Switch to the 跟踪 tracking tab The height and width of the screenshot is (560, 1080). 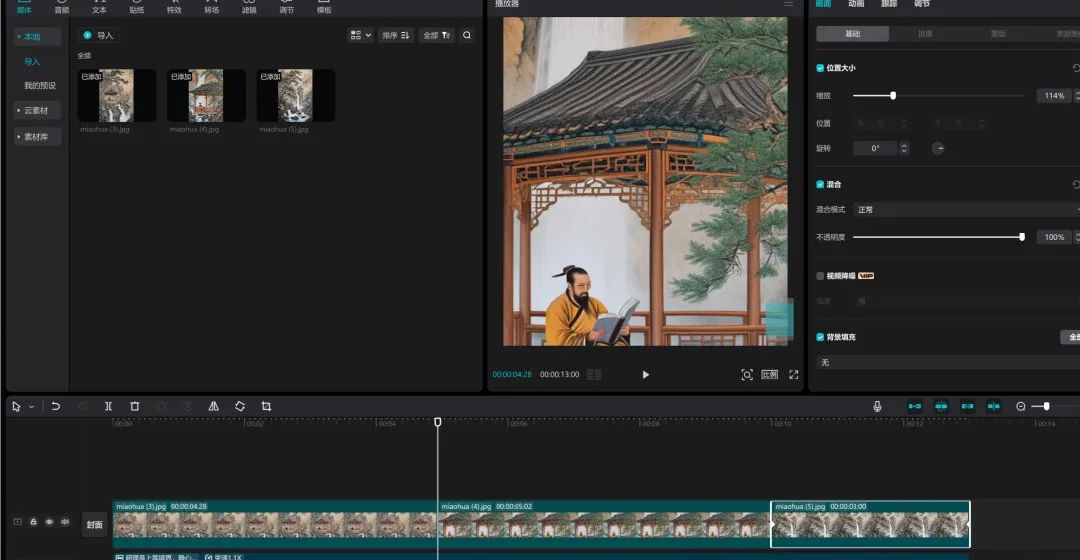tap(889, 4)
